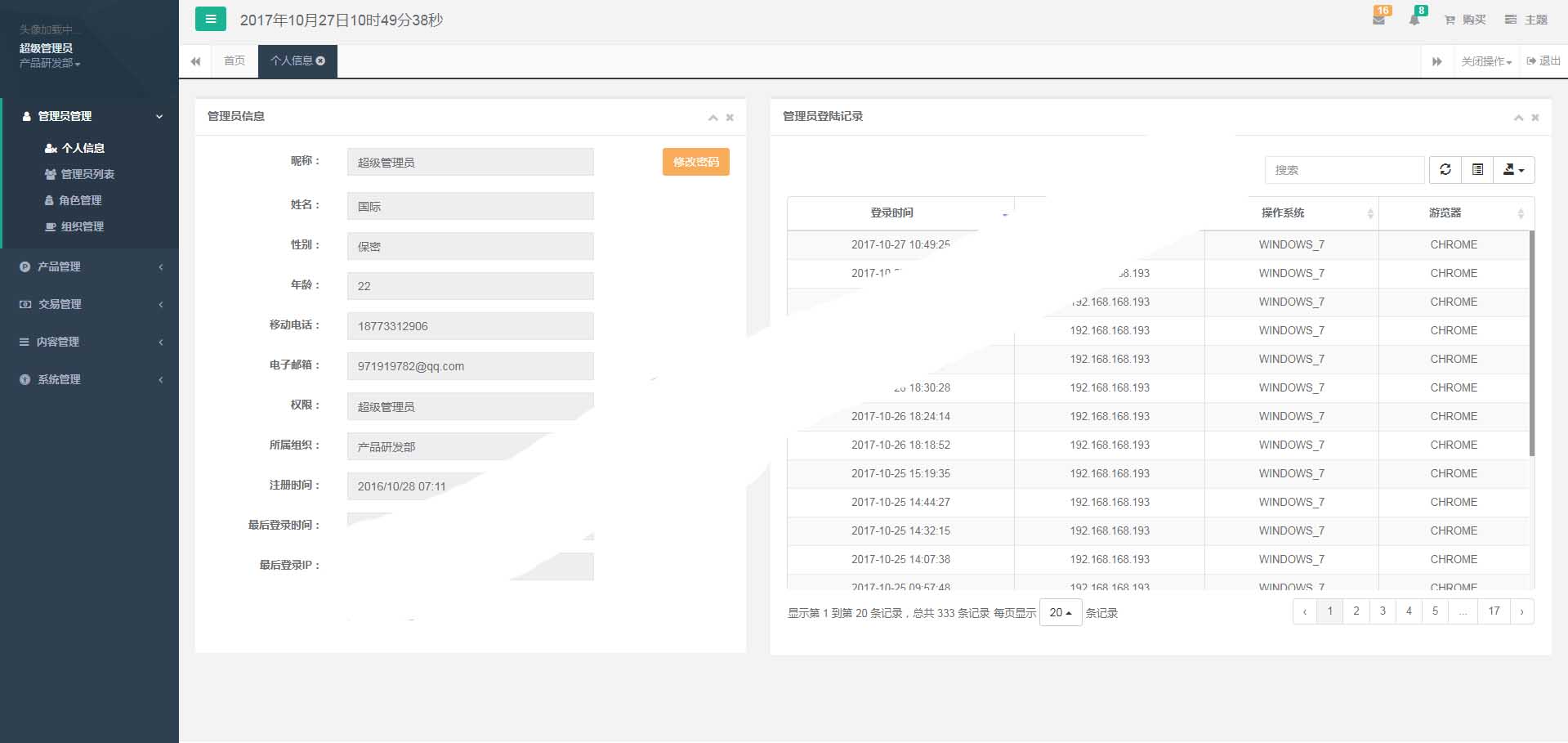Collapse the 管理员登陆记录 panel
Viewport: 1568px width, 743px height.
point(1518,118)
